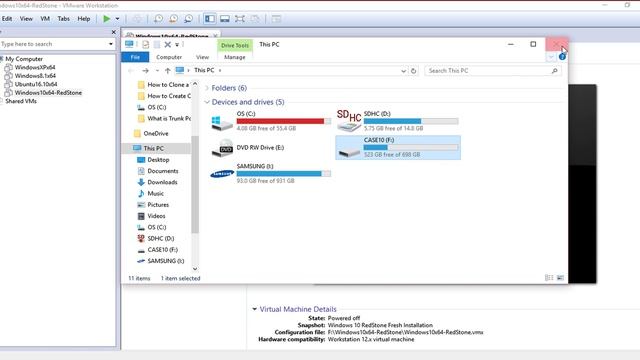Collapse the Virtual Machine Details section

click(254, 309)
